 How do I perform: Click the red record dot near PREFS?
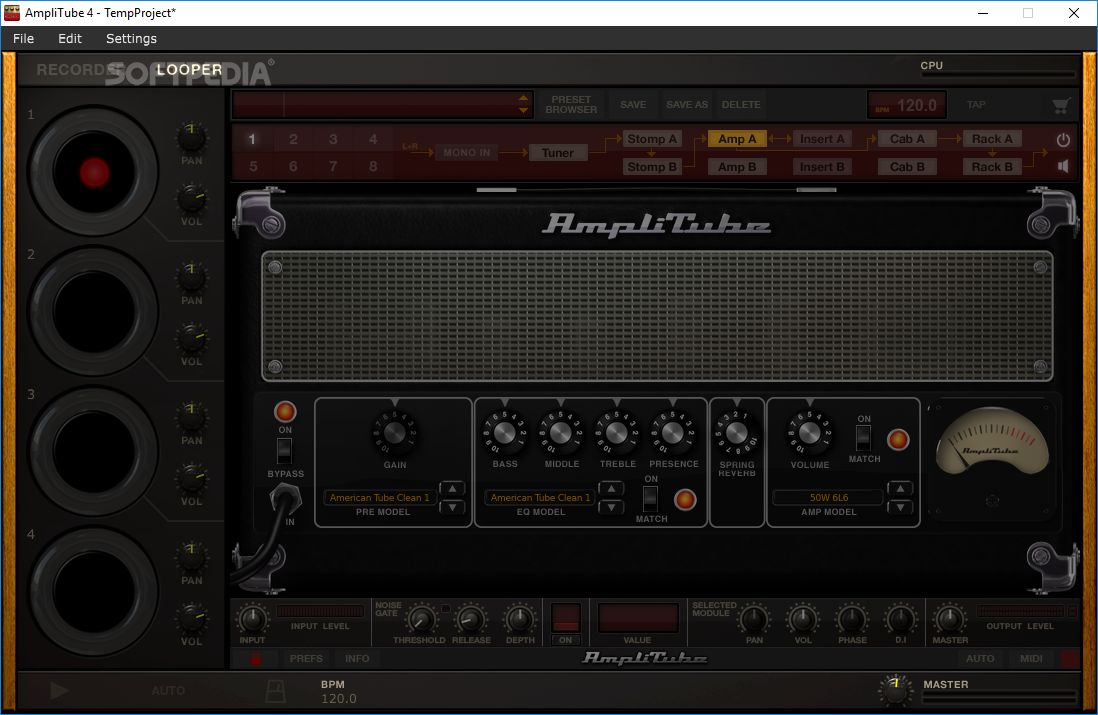(x=256, y=659)
